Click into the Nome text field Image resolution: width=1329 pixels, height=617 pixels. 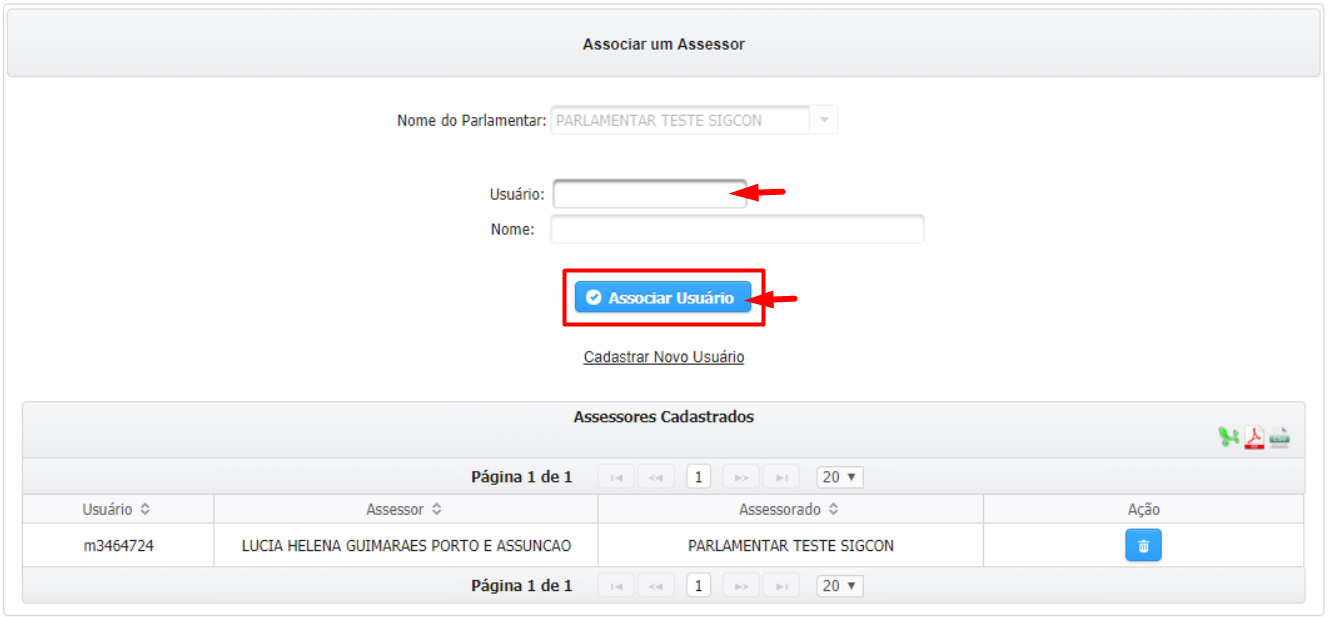click(737, 229)
